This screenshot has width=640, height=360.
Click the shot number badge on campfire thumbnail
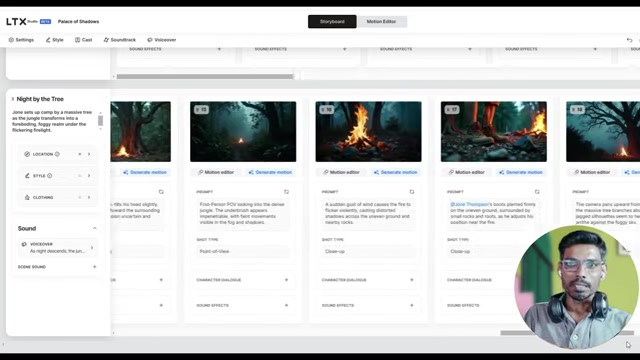tap(327, 110)
